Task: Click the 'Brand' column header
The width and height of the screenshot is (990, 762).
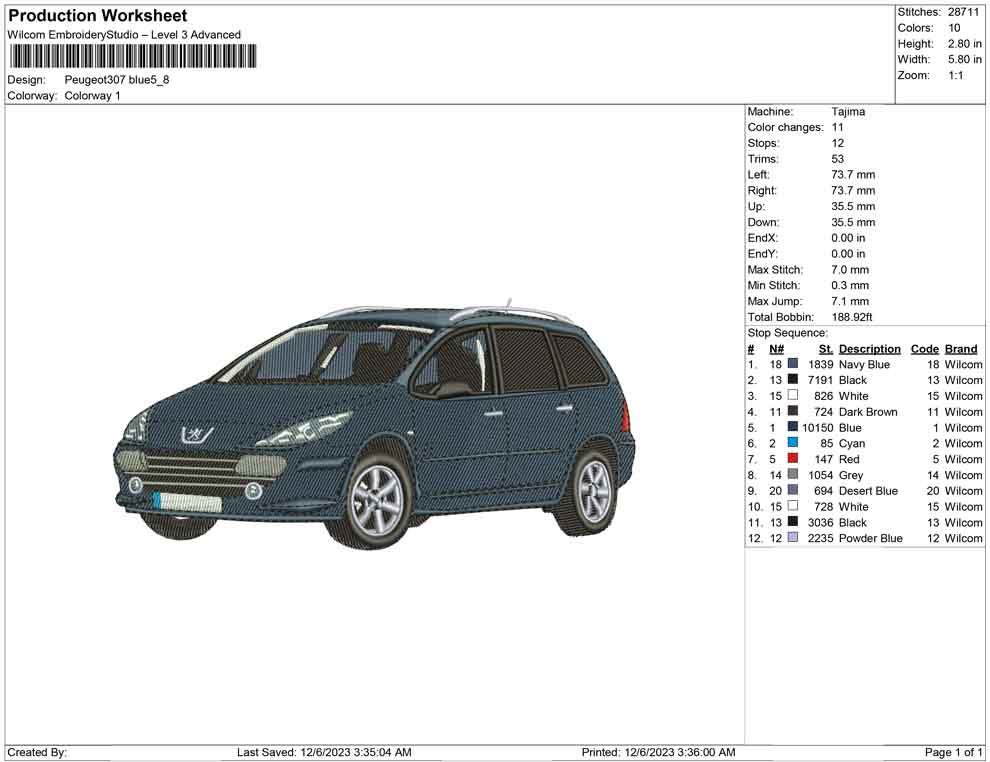Action: click(961, 349)
